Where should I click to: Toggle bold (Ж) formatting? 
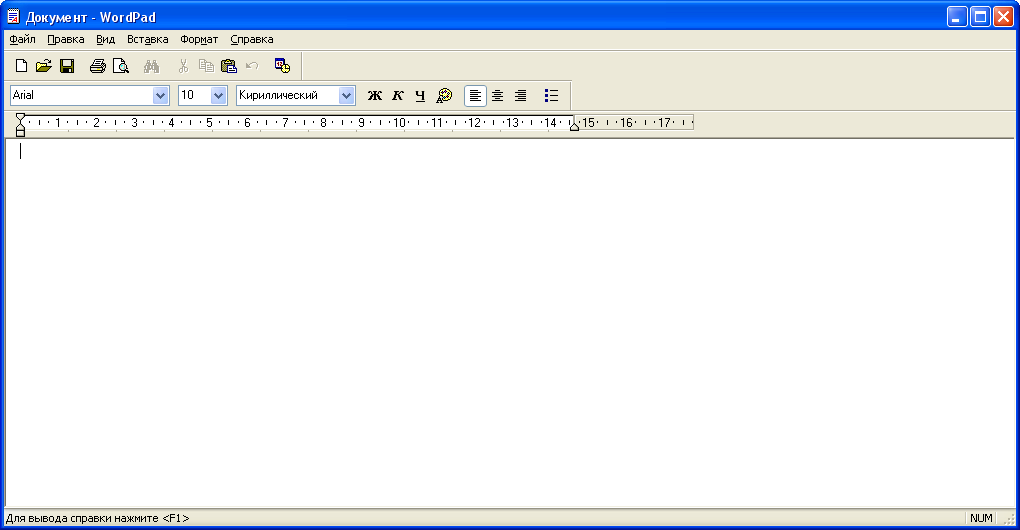(375, 96)
